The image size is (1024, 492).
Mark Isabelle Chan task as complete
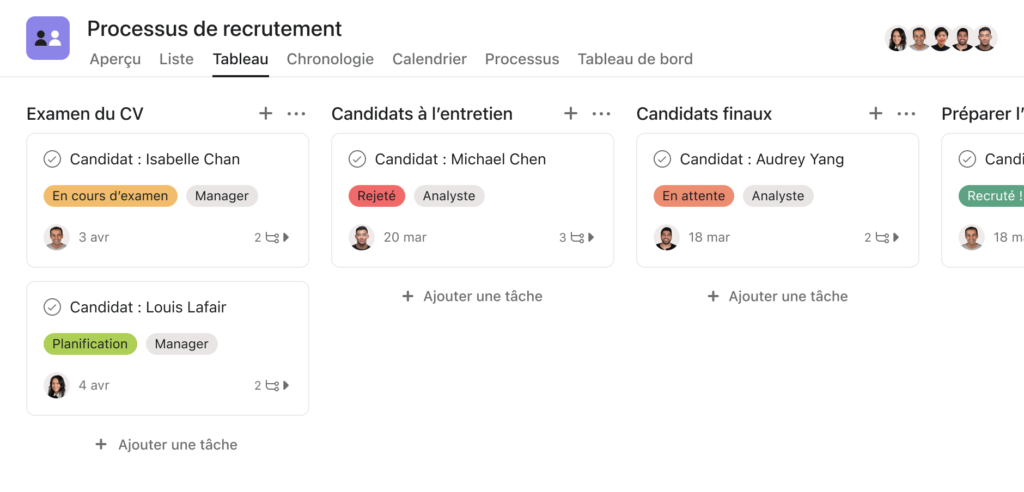(x=52, y=159)
